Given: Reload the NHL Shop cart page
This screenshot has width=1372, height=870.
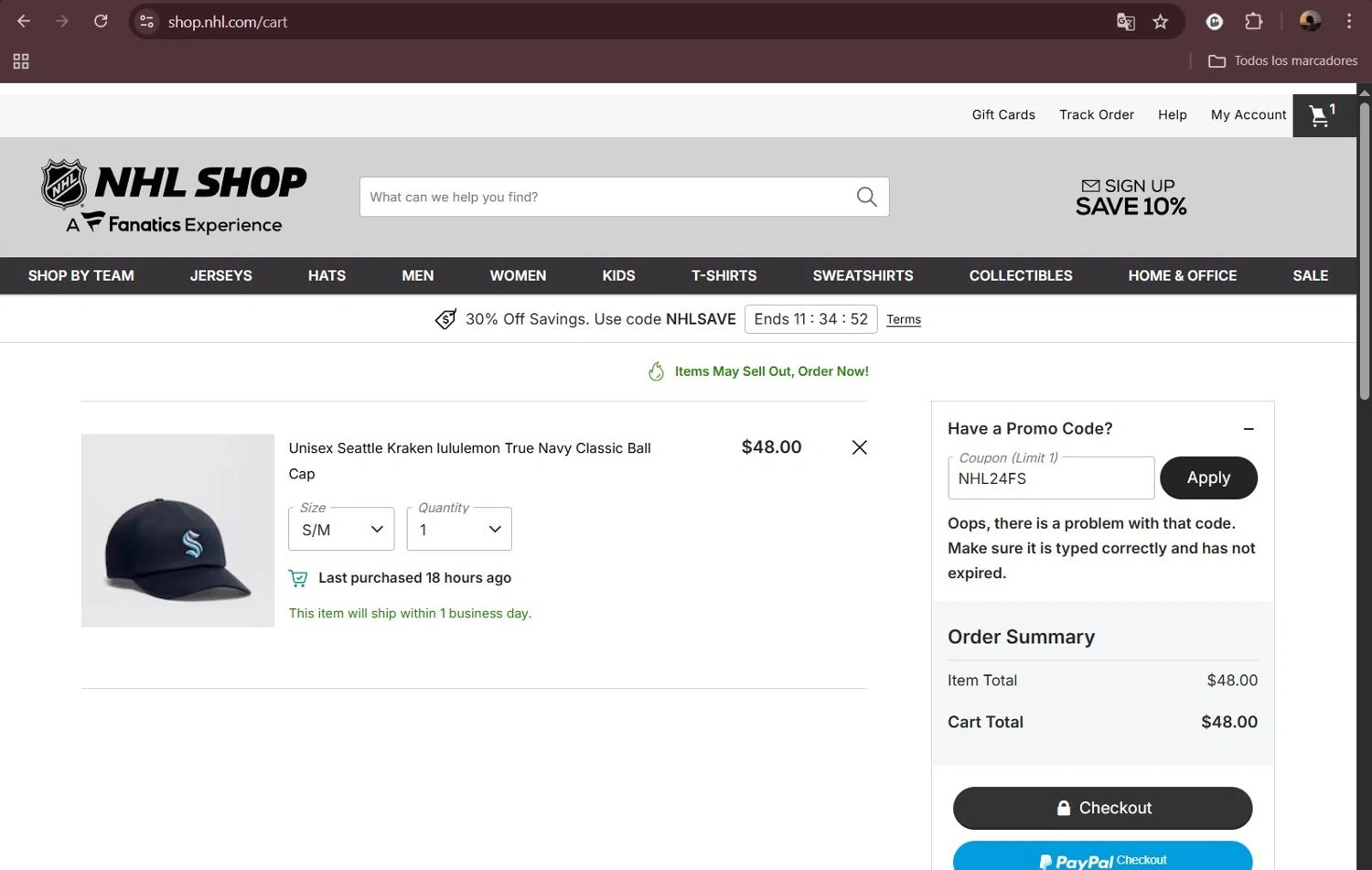Looking at the screenshot, I should (101, 21).
